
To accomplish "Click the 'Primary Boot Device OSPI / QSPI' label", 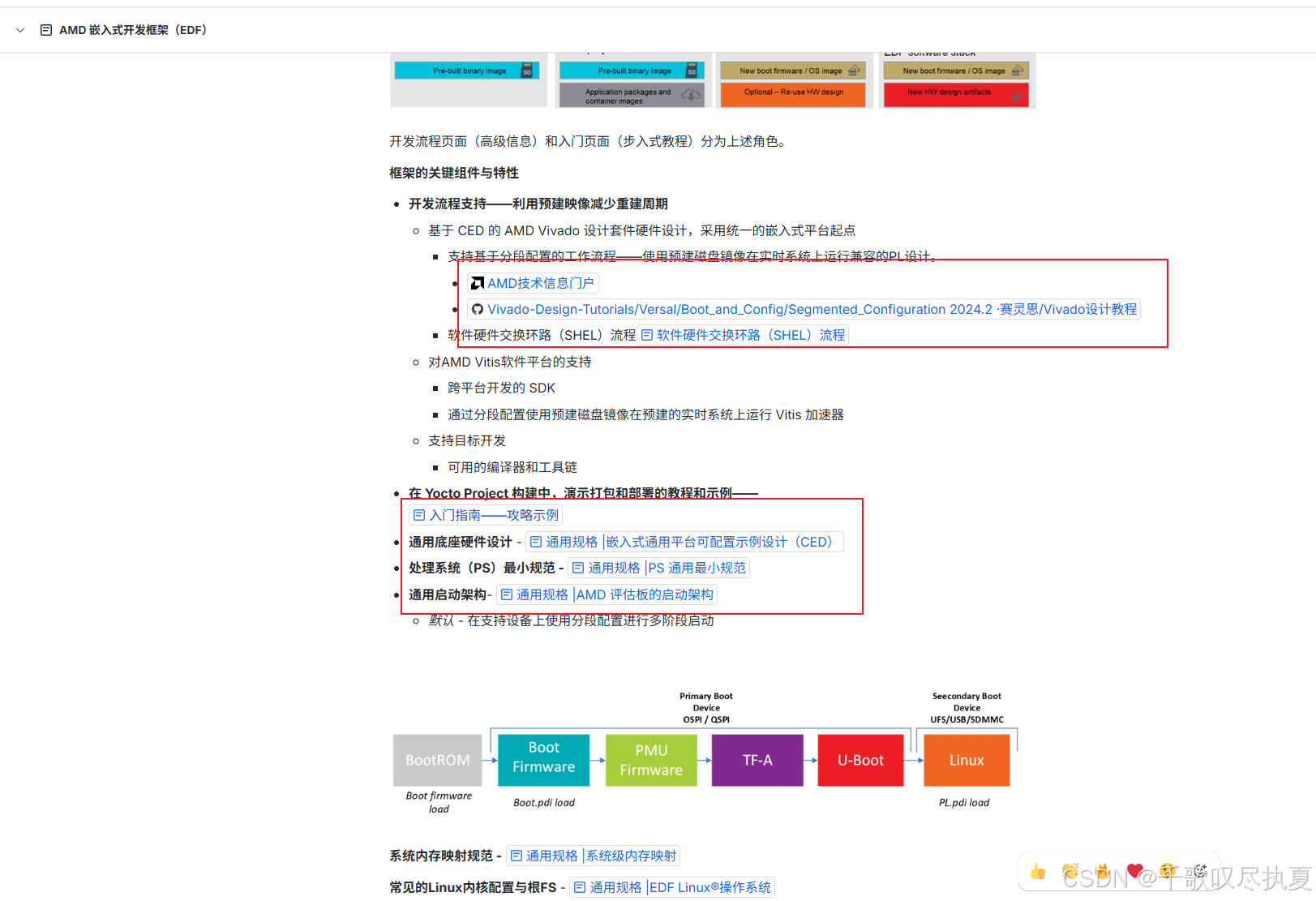I will [x=706, y=708].
